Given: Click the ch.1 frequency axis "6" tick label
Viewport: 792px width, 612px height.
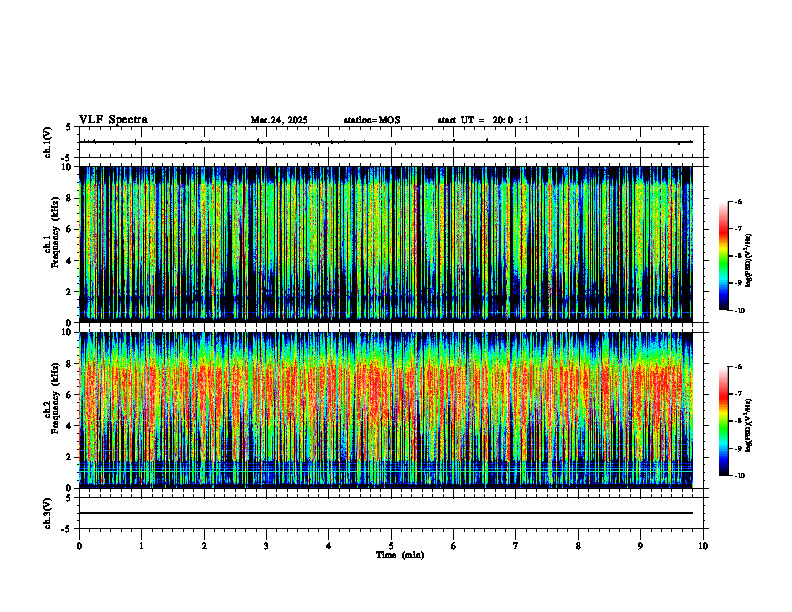Looking at the screenshot, I should coord(70,229).
